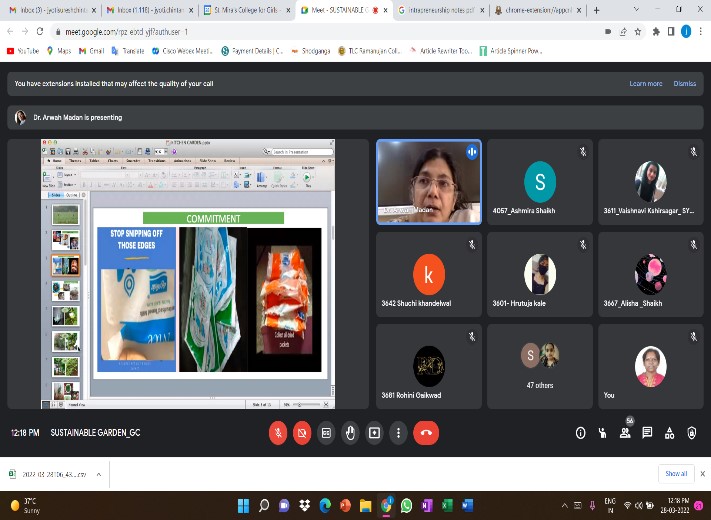Image resolution: width=711 pixels, height=520 pixels.
Task: Switch to the Dr. Mira's College tab
Action: (243, 10)
